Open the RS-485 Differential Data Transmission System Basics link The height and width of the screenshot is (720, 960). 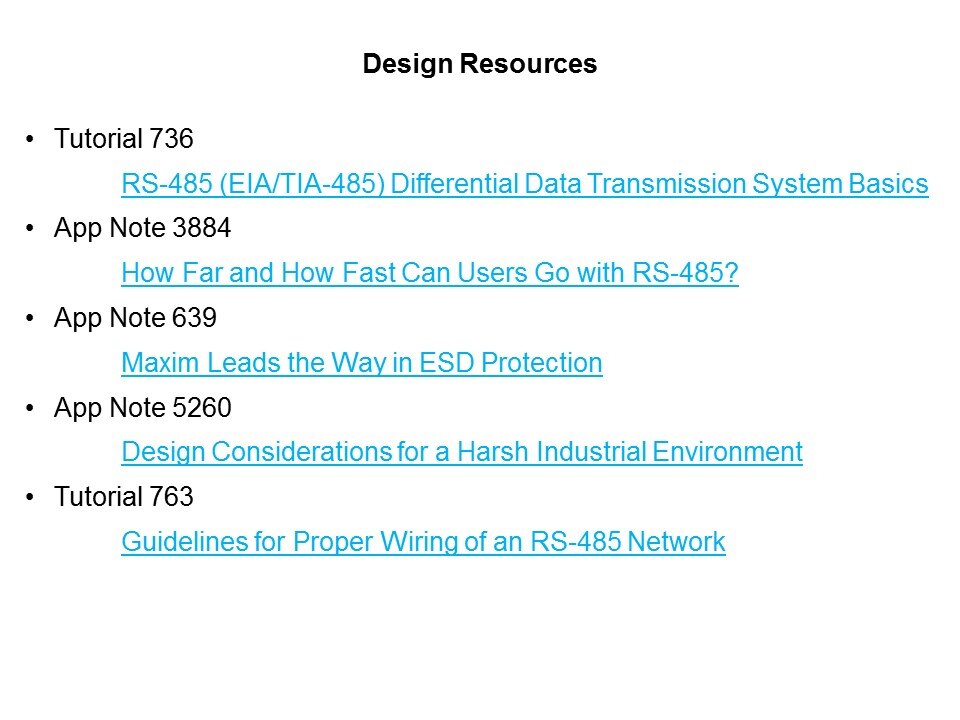pyautogui.click(x=524, y=184)
